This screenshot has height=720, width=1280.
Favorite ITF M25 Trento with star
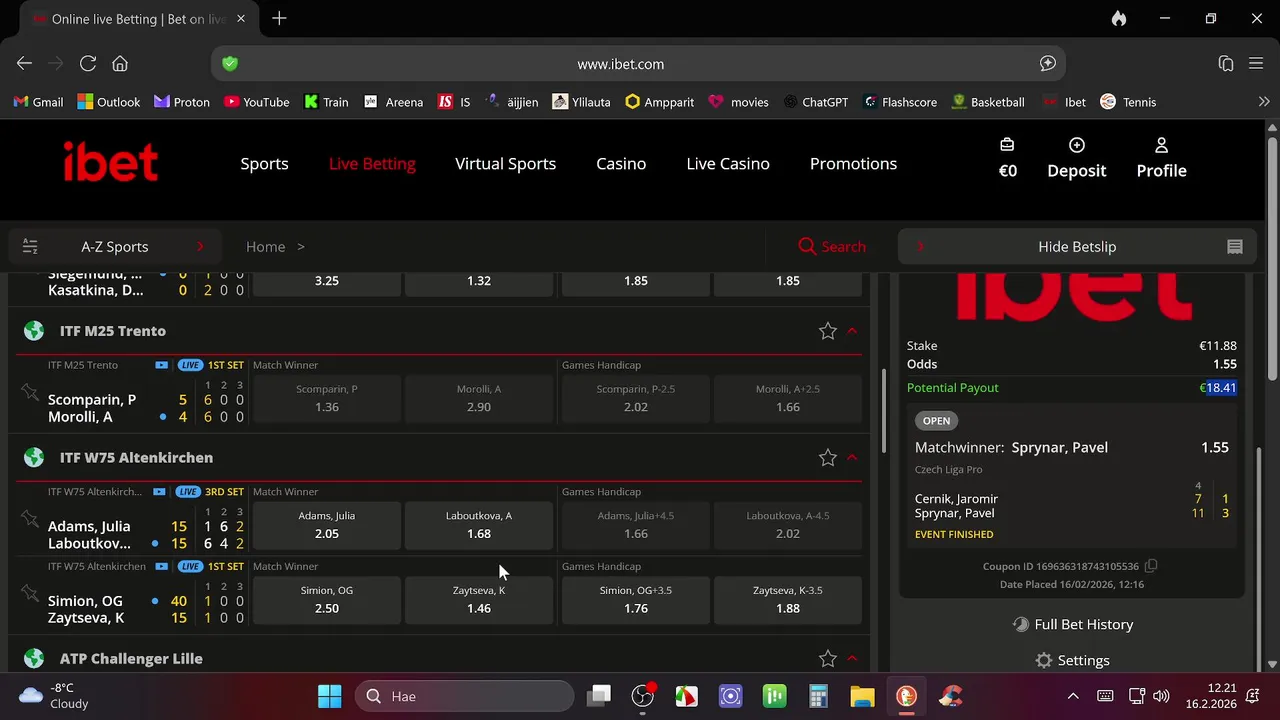[x=827, y=331]
